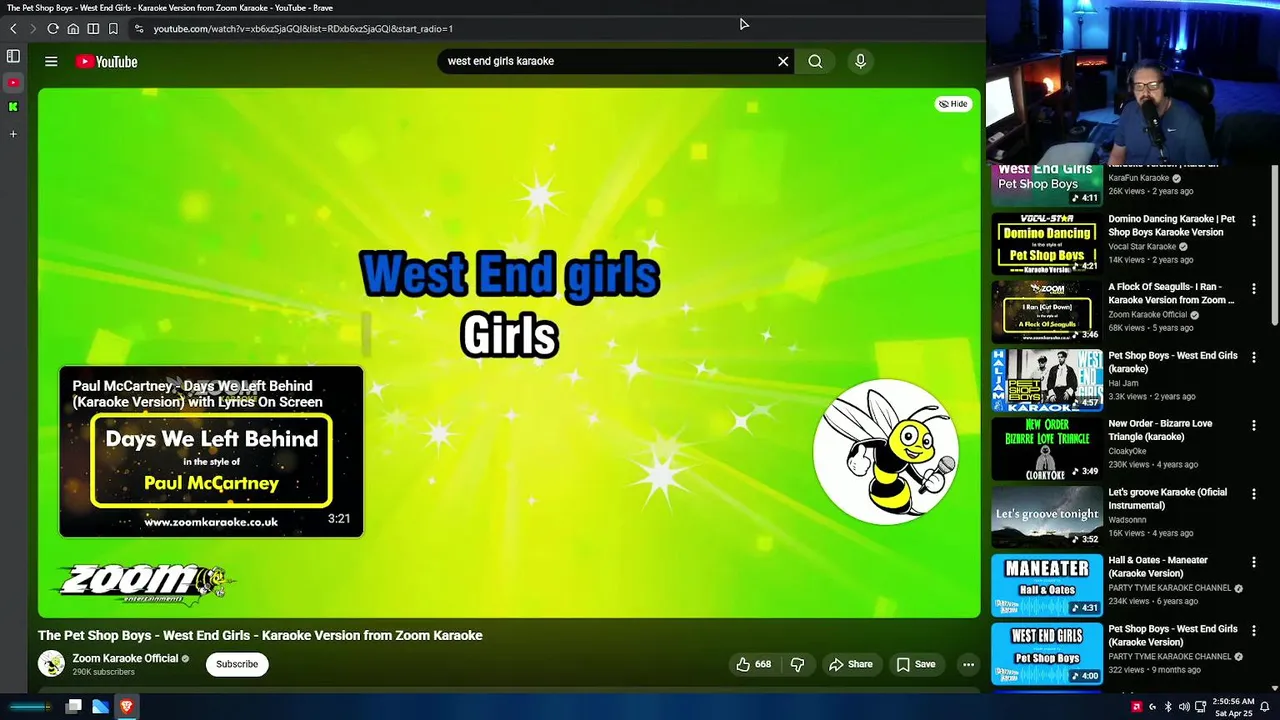Open Maneater Hall & Oates thumbnail
Image resolution: width=1280 pixels, height=720 pixels.
point(1047,585)
